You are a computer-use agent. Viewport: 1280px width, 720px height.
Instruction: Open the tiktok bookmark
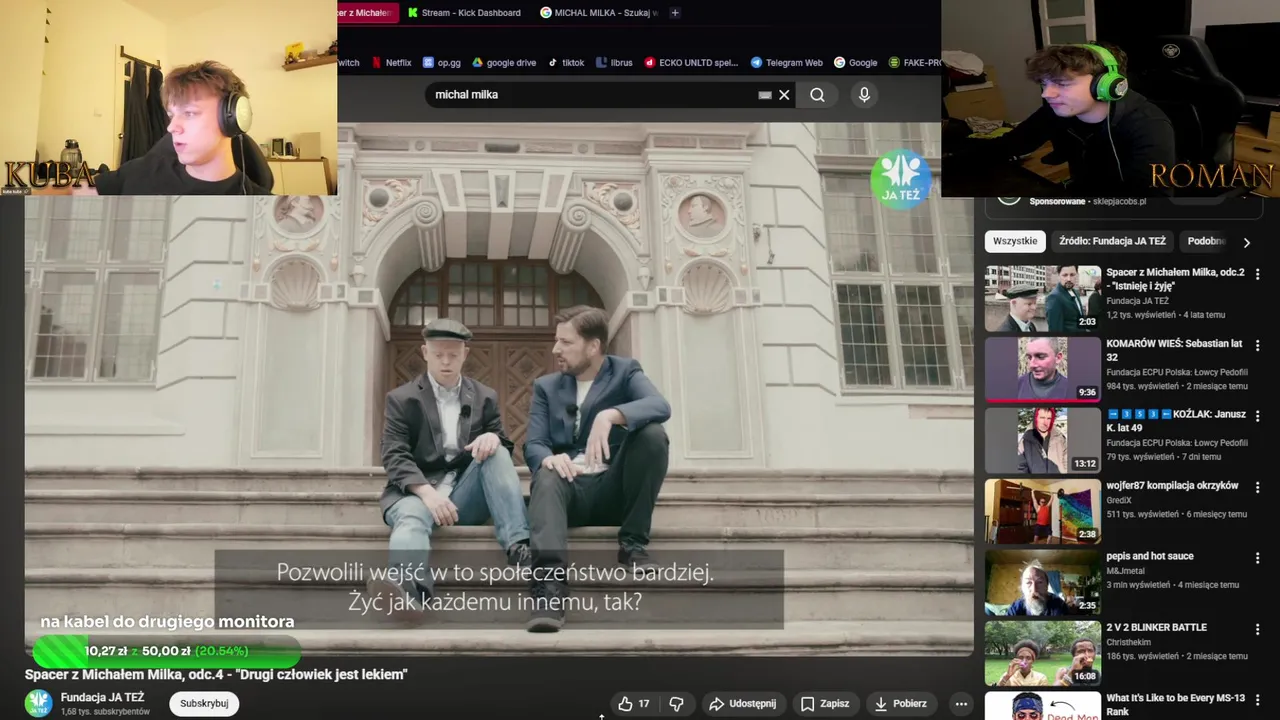pyautogui.click(x=565, y=62)
